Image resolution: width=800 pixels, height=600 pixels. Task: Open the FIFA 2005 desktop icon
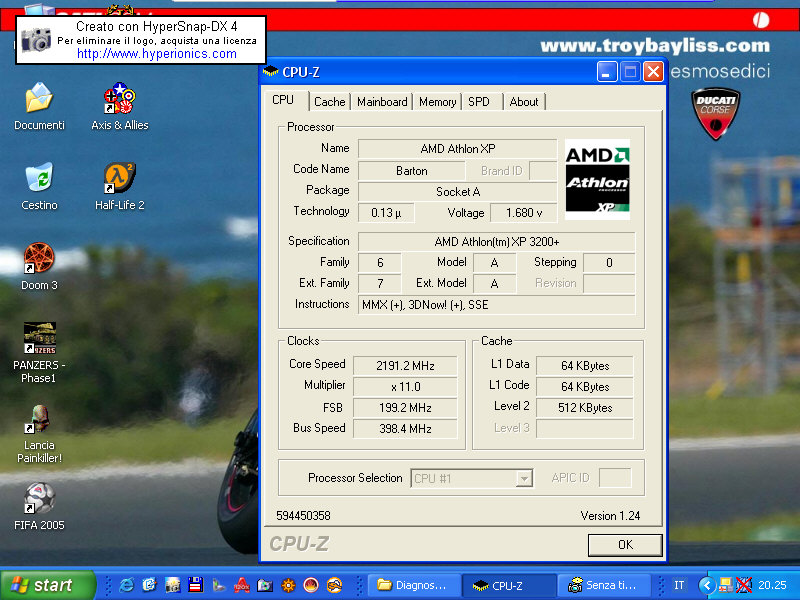tap(39, 500)
